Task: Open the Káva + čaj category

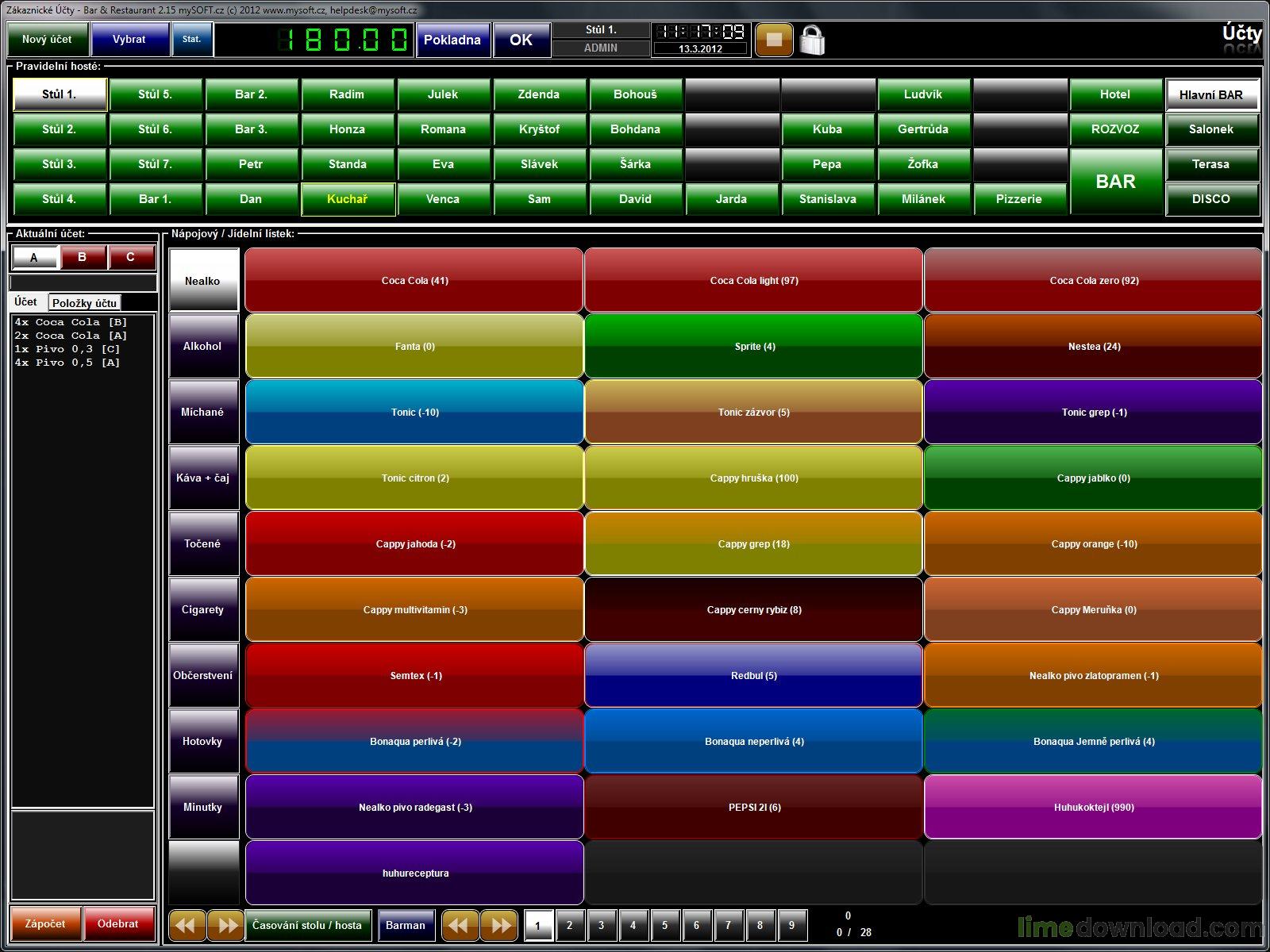Action: point(203,478)
